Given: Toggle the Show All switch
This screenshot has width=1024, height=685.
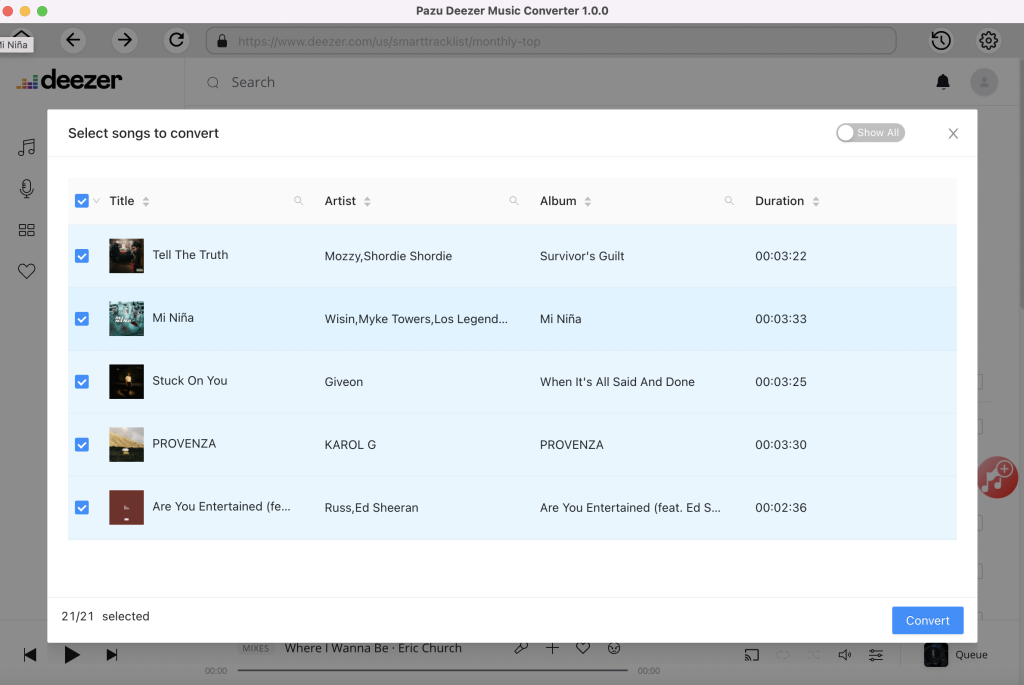Looking at the screenshot, I should 870,133.
